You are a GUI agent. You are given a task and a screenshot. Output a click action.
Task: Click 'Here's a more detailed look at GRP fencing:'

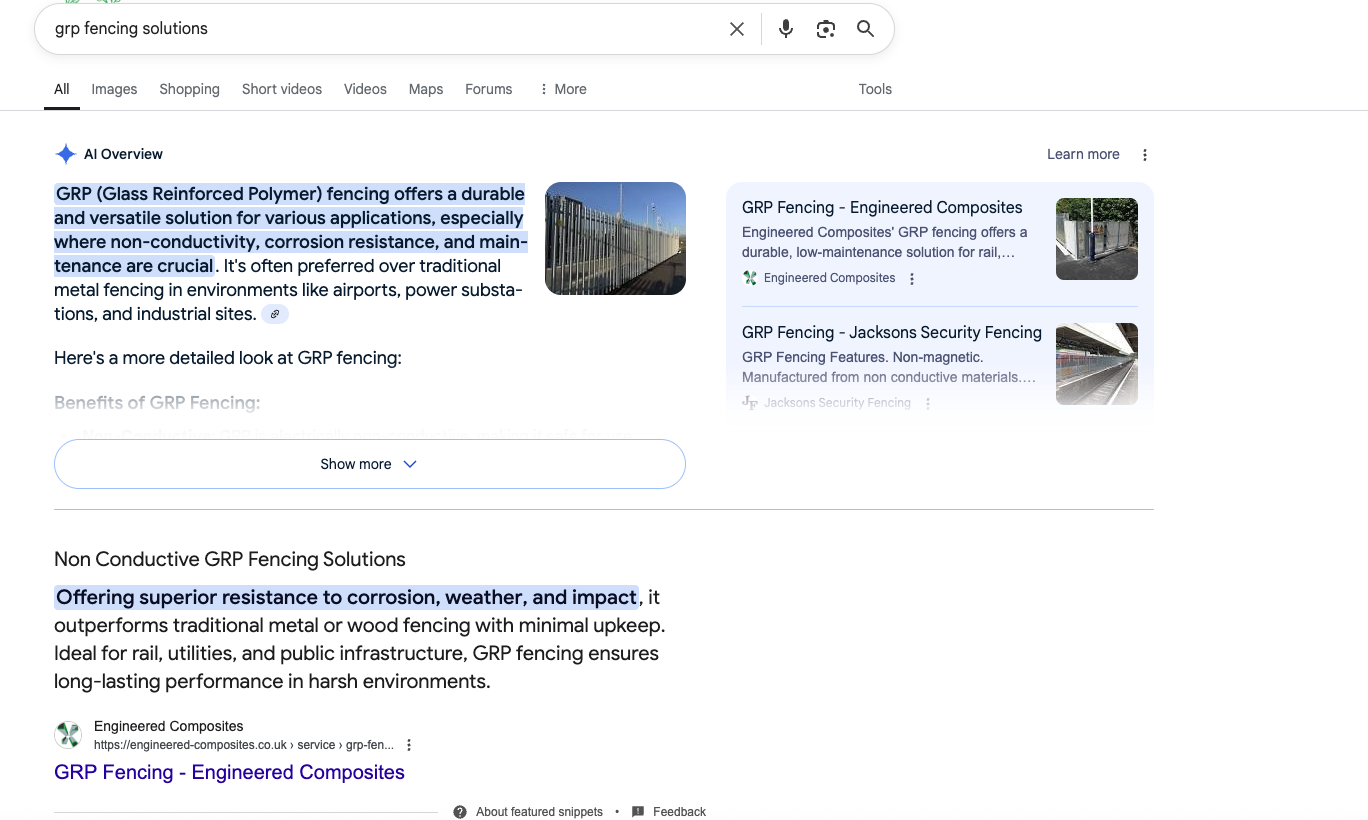click(228, 358)
